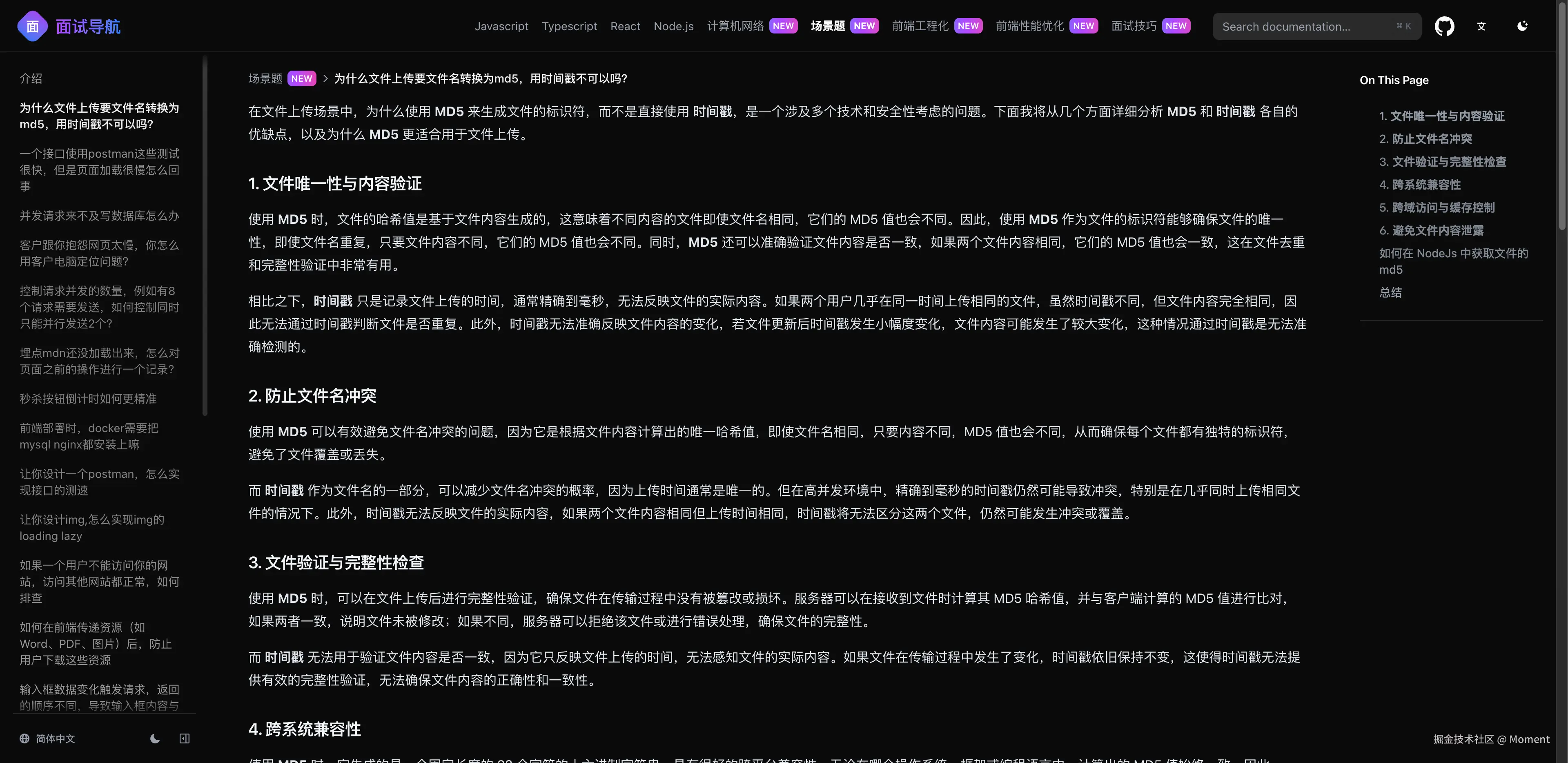
Task: Open 前端工程化 navigation menu
Action: pos(920,26)
